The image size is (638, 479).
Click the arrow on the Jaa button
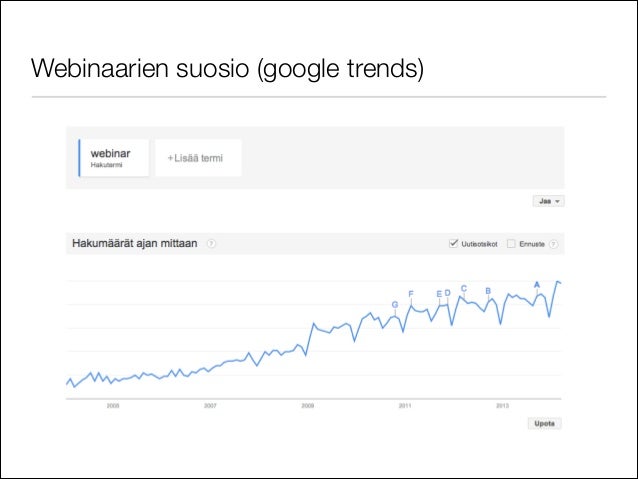(557, 201)
